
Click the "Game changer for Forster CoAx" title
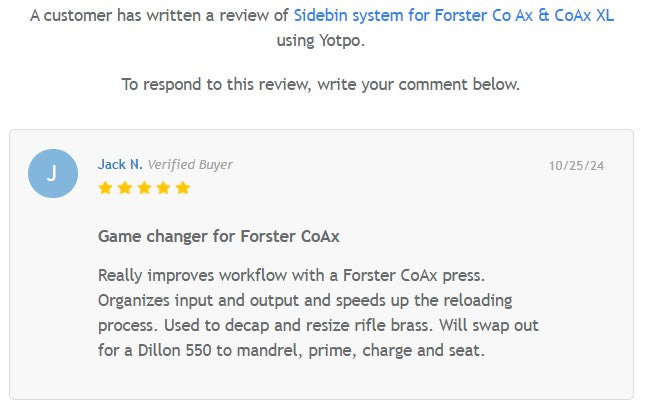point(219,236)
